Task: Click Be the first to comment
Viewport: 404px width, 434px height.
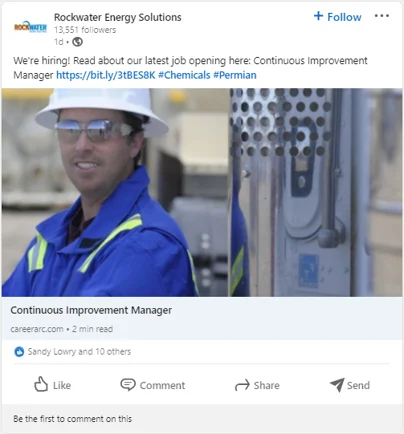Action: 72,419
